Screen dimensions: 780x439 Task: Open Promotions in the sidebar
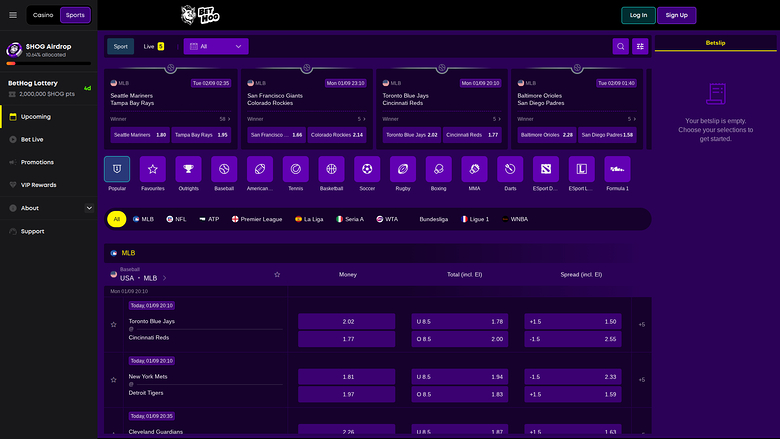pyautogui.click(x=49, y=162)
